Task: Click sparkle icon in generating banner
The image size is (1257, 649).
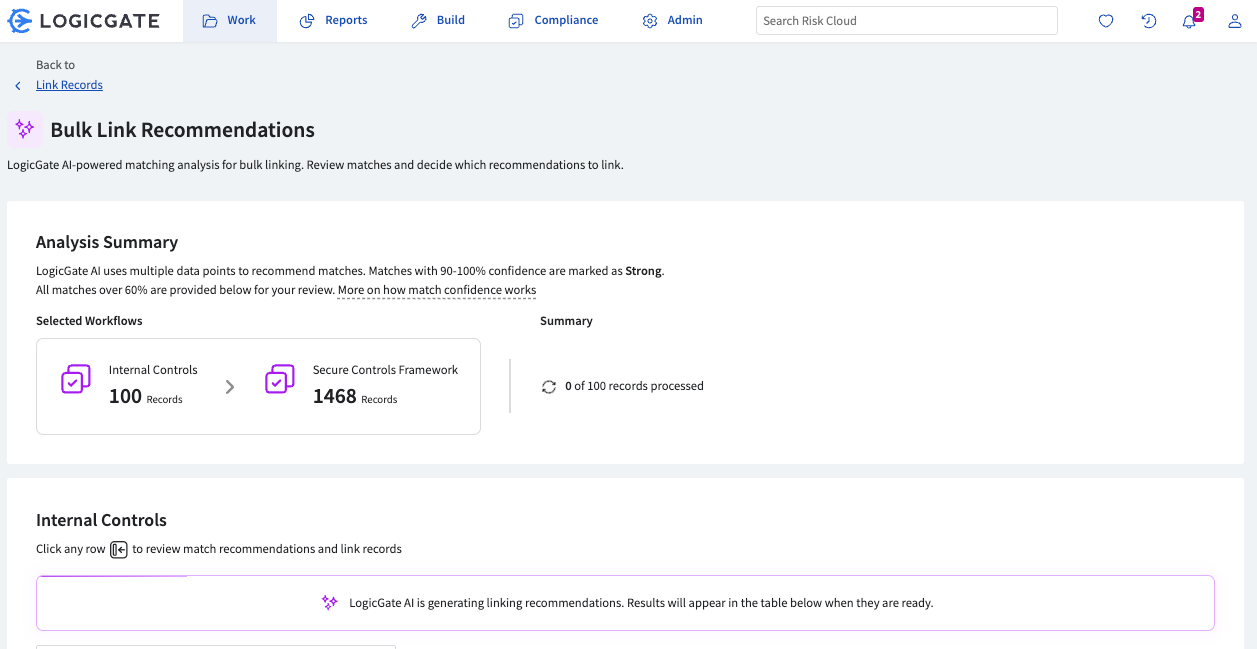Action: pyautogui.click(x=330, y=603)
